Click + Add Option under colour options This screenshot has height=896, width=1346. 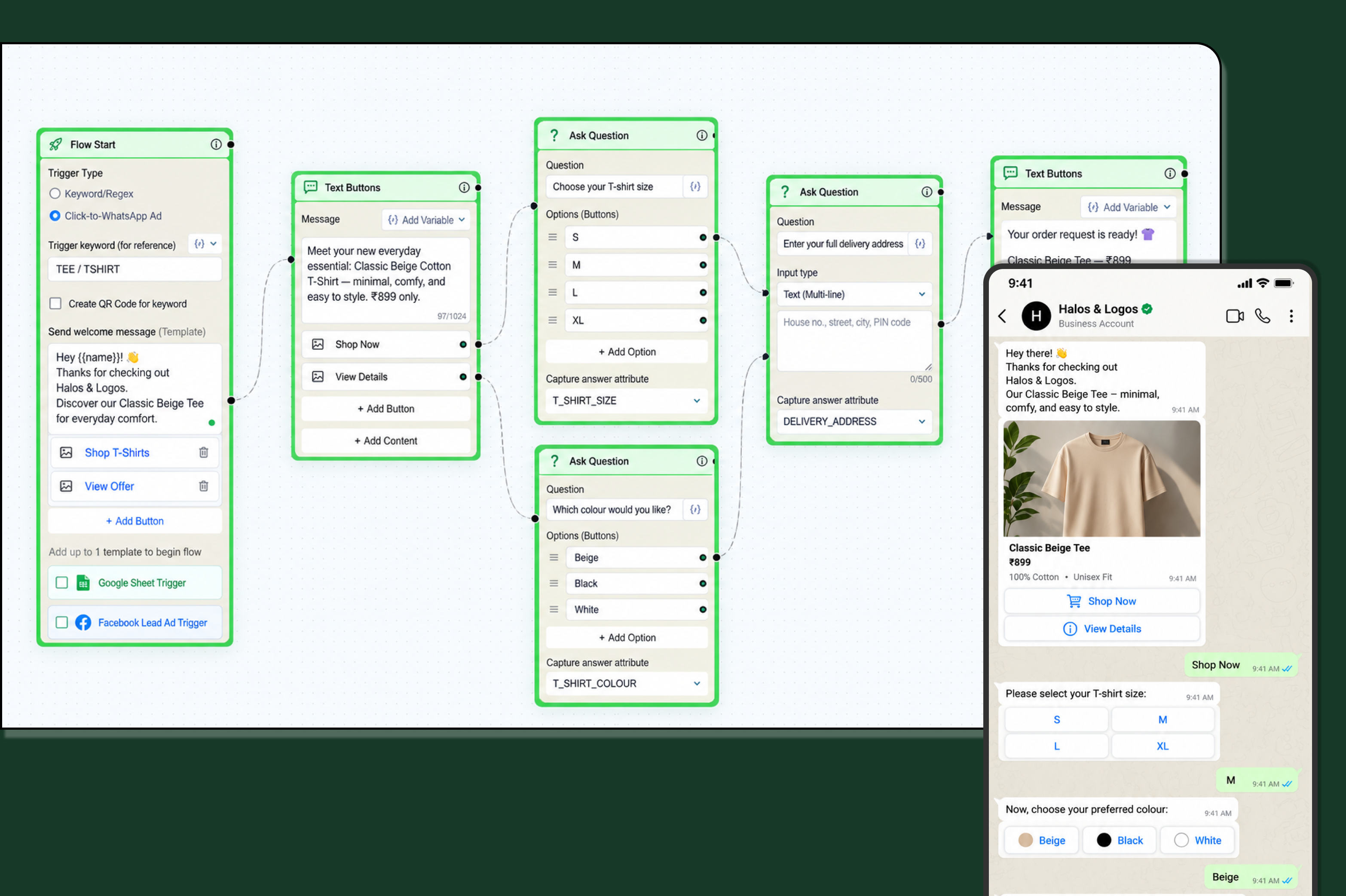coord(627,638)
